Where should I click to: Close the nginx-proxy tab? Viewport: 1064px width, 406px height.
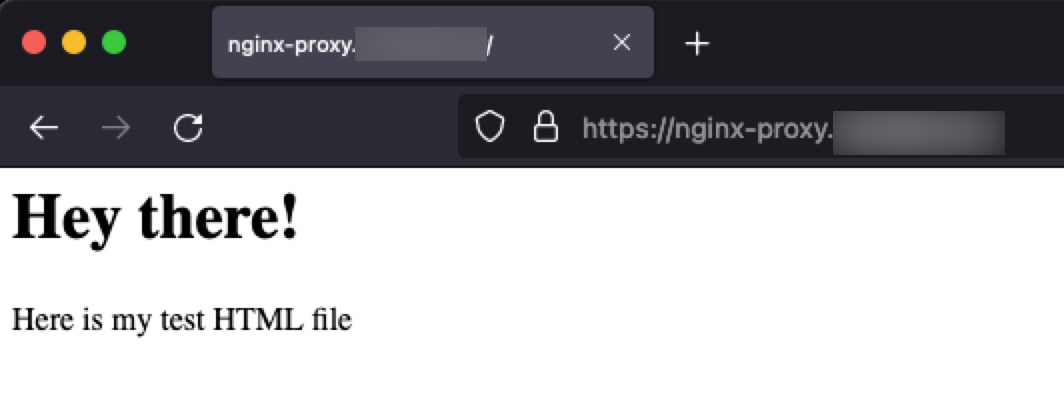[622, 43]
